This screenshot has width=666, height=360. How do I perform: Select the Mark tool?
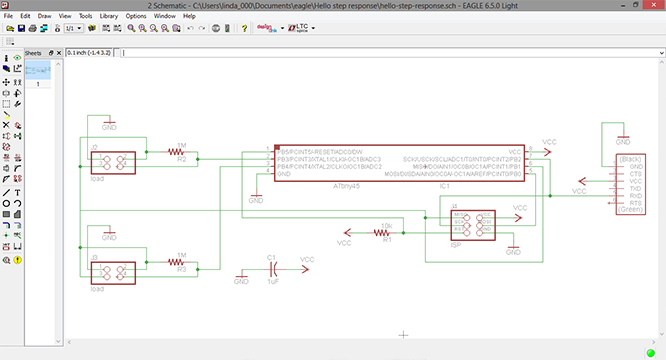[x=17, y=68]
